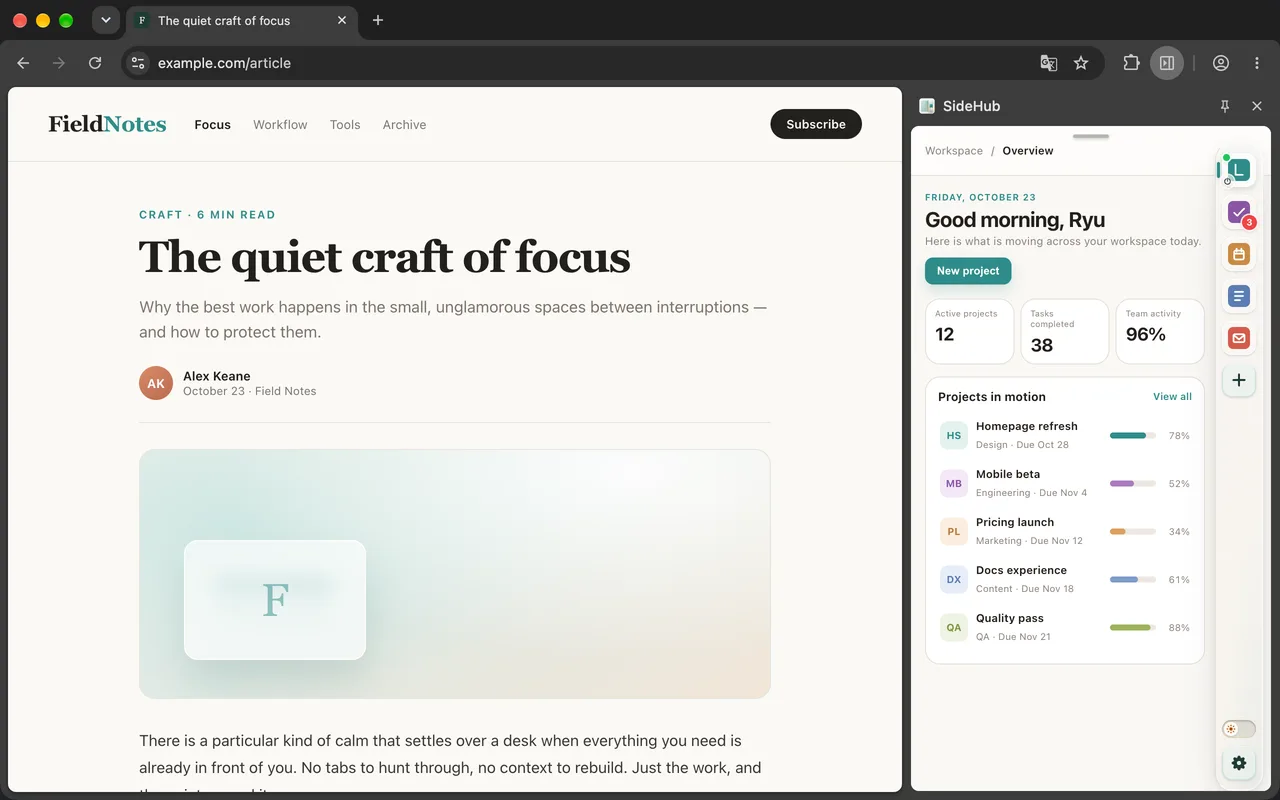
Task: Open the Archive nav item
Action: [x=404, y=125]
